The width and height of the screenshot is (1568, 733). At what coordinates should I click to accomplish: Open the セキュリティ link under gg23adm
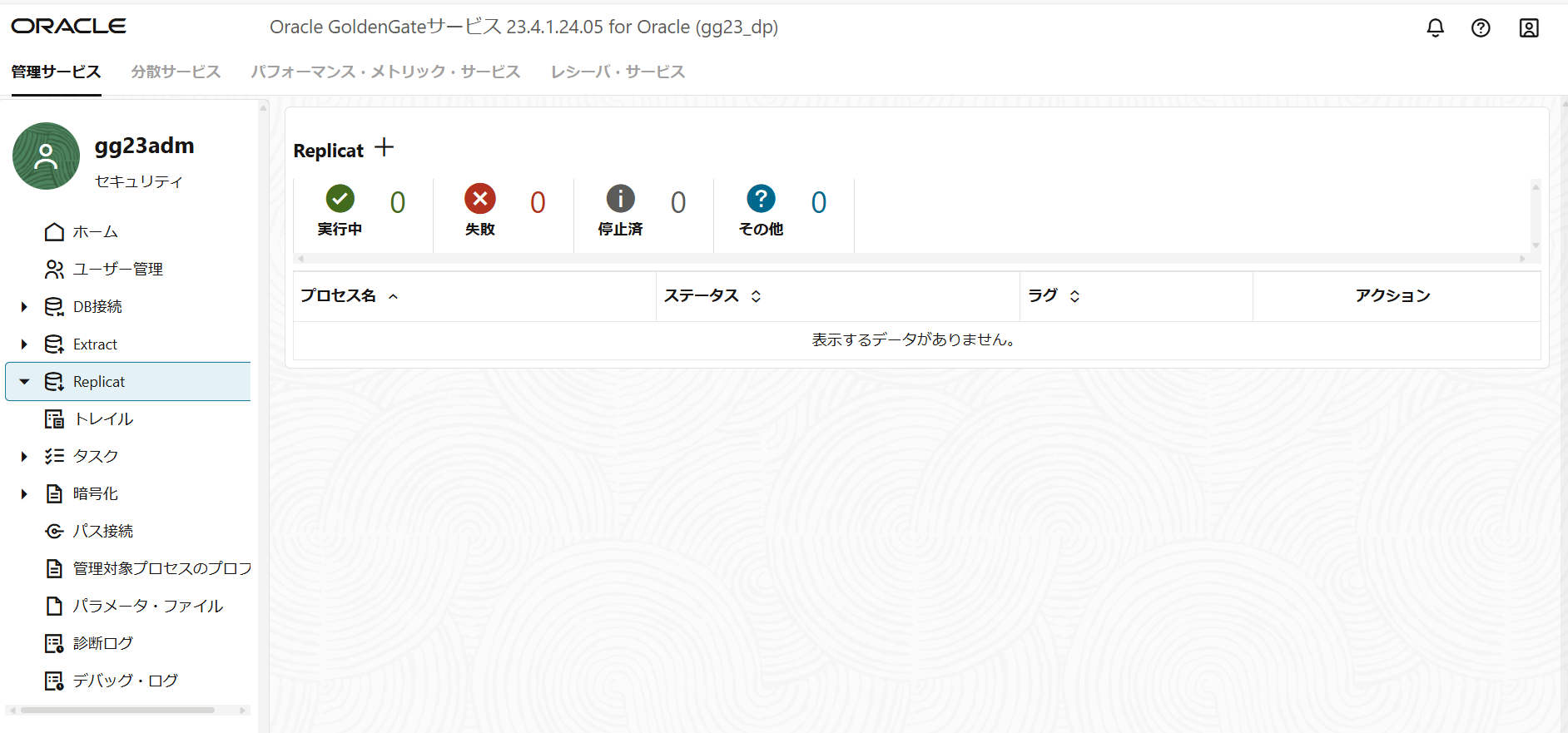[x=139, y=181]
